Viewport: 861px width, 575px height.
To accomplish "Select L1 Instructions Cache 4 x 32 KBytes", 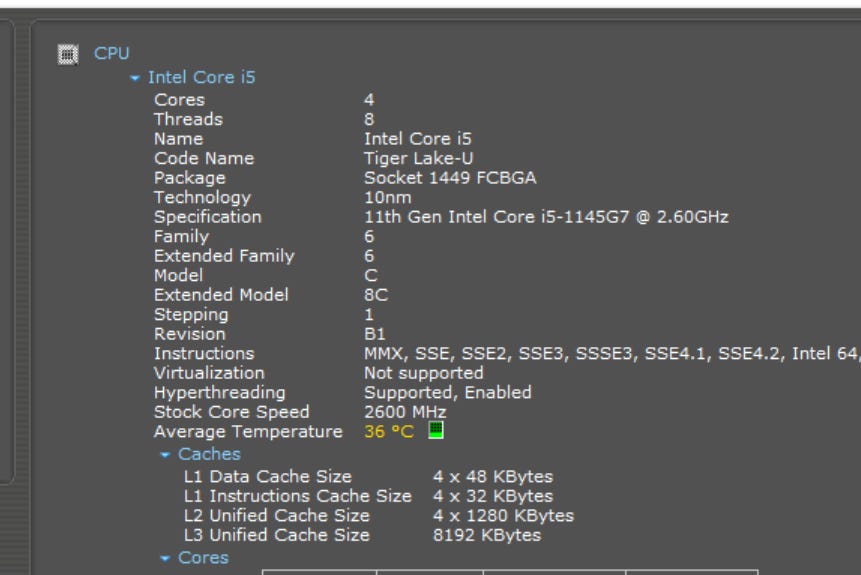I will (493, 496).
